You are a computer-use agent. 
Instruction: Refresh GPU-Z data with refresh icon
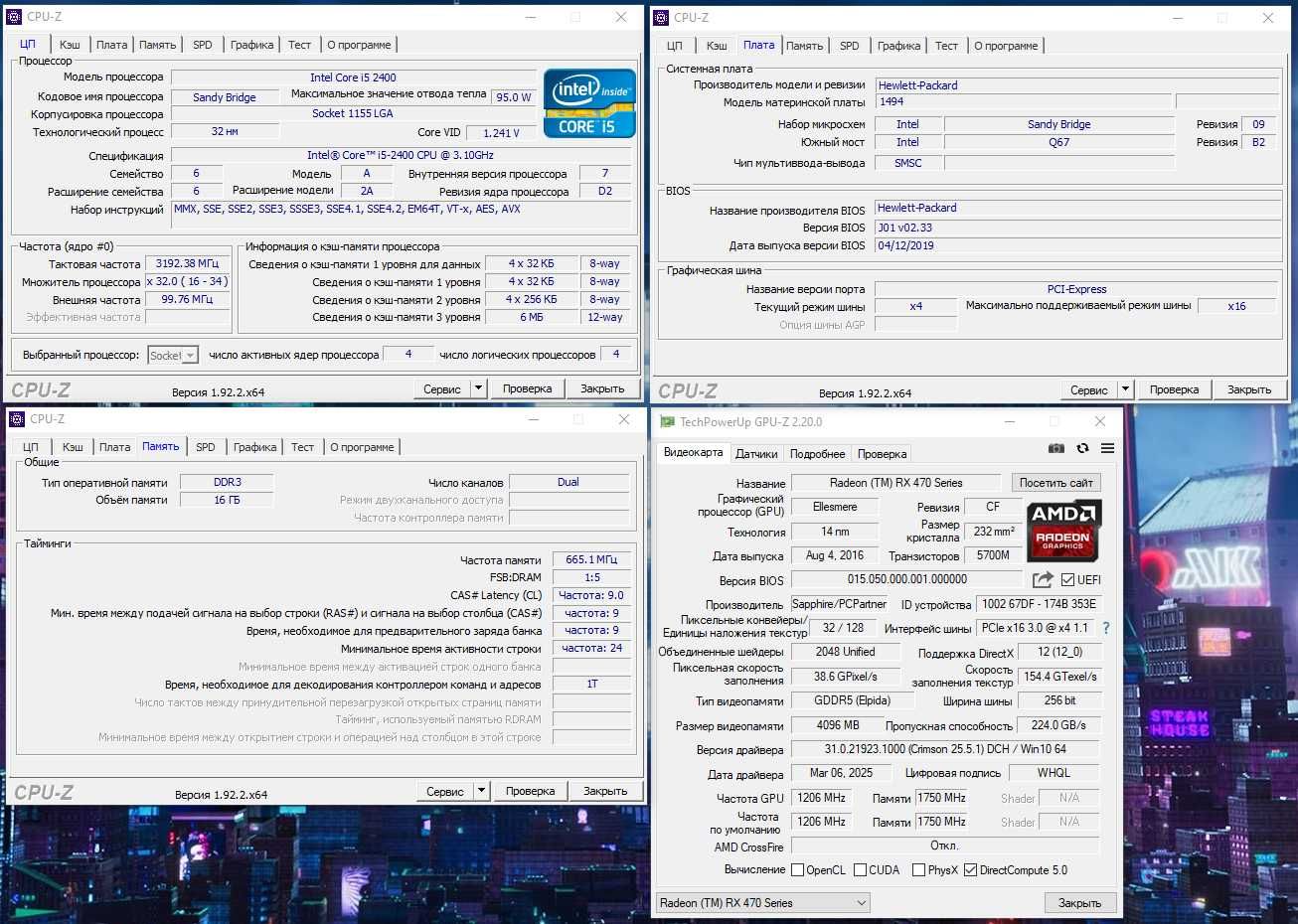[1082, 448]
